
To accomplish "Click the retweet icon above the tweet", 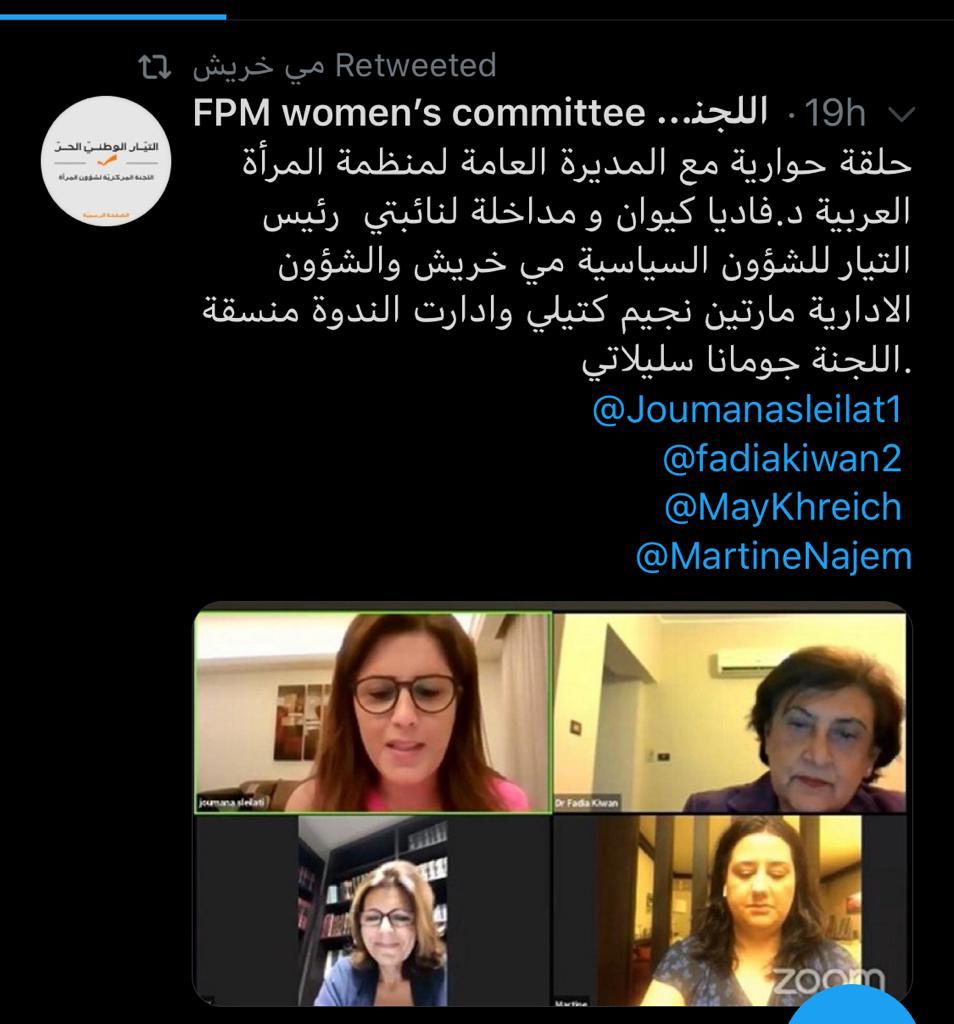I will [155, 67].
